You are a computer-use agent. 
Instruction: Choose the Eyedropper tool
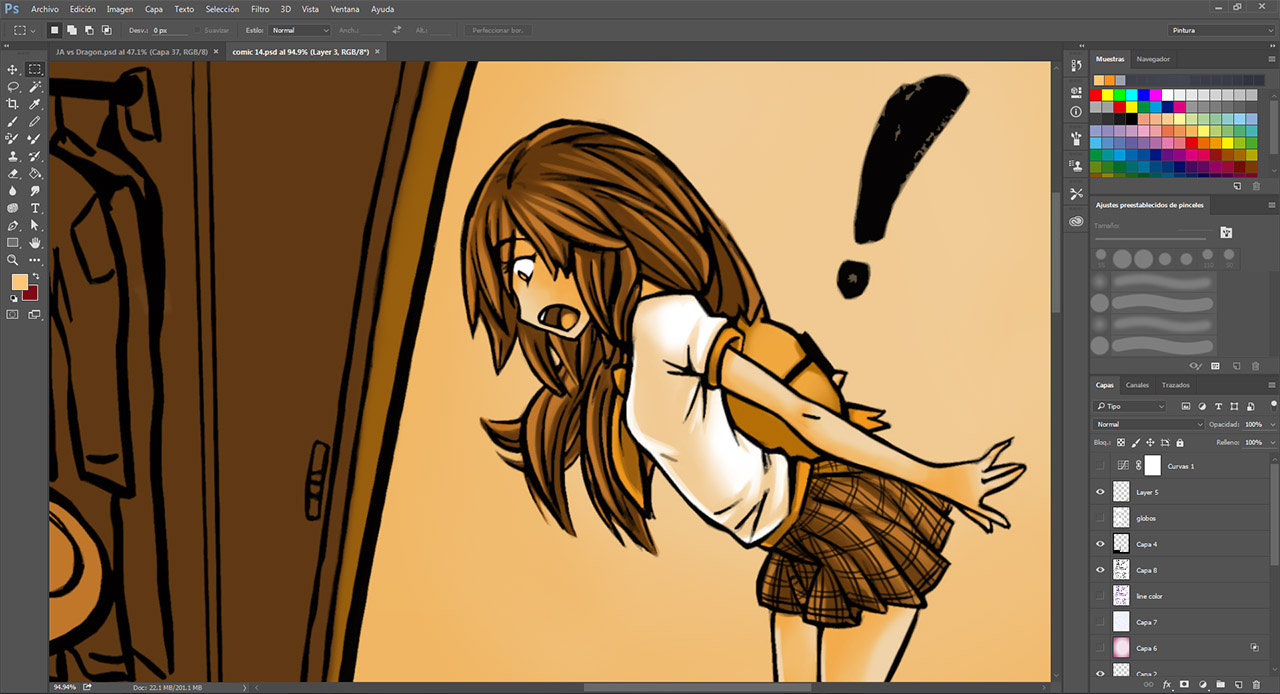(x=35, y=104)
